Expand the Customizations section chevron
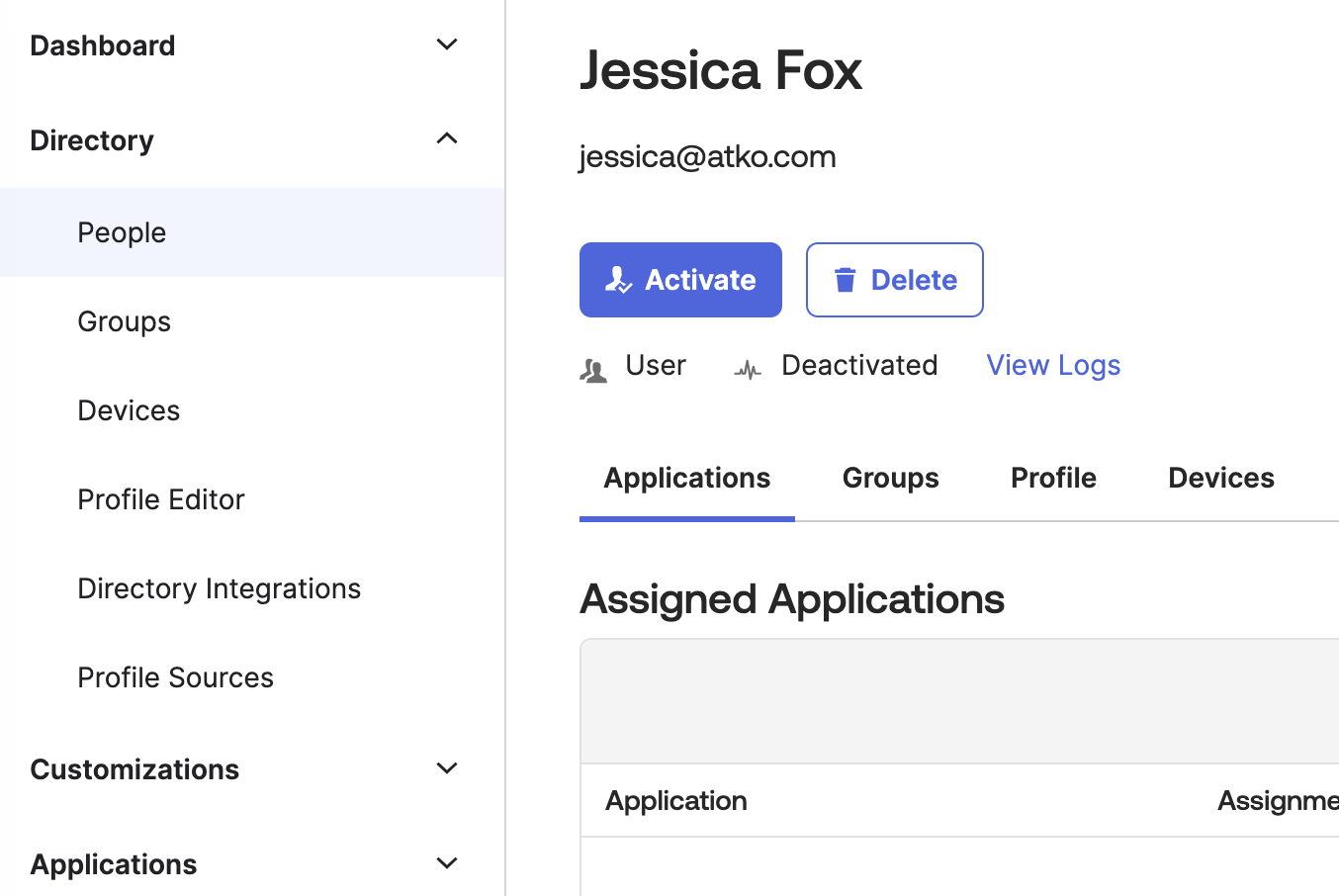Image resolution: width=1339 pixels, height=896 pixels. (x=447, y=768)
